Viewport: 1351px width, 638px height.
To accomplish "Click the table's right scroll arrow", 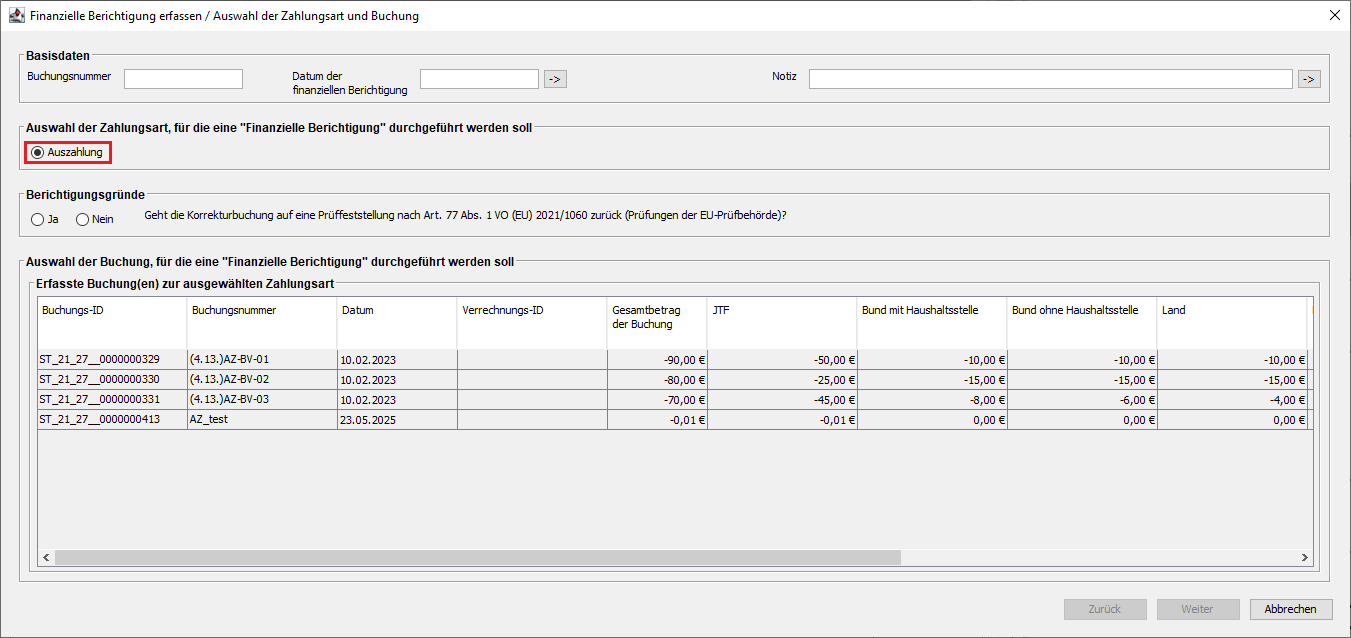I will pyautogui.click(x=1304, y=558).
